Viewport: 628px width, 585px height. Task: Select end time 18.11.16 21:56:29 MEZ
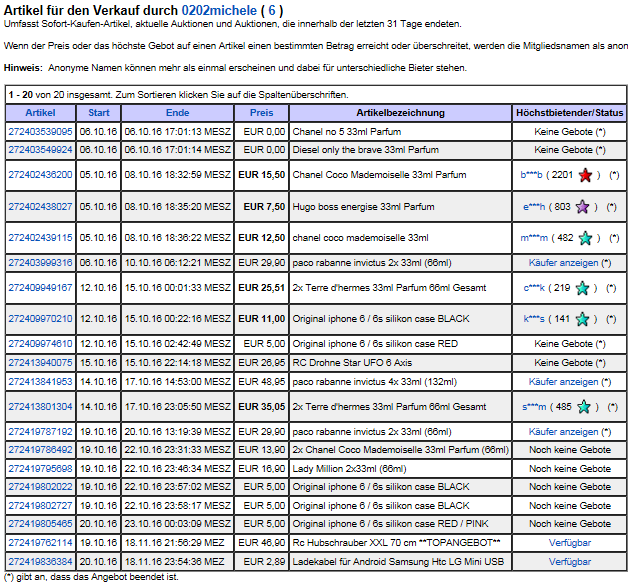(x=174, y=543)
